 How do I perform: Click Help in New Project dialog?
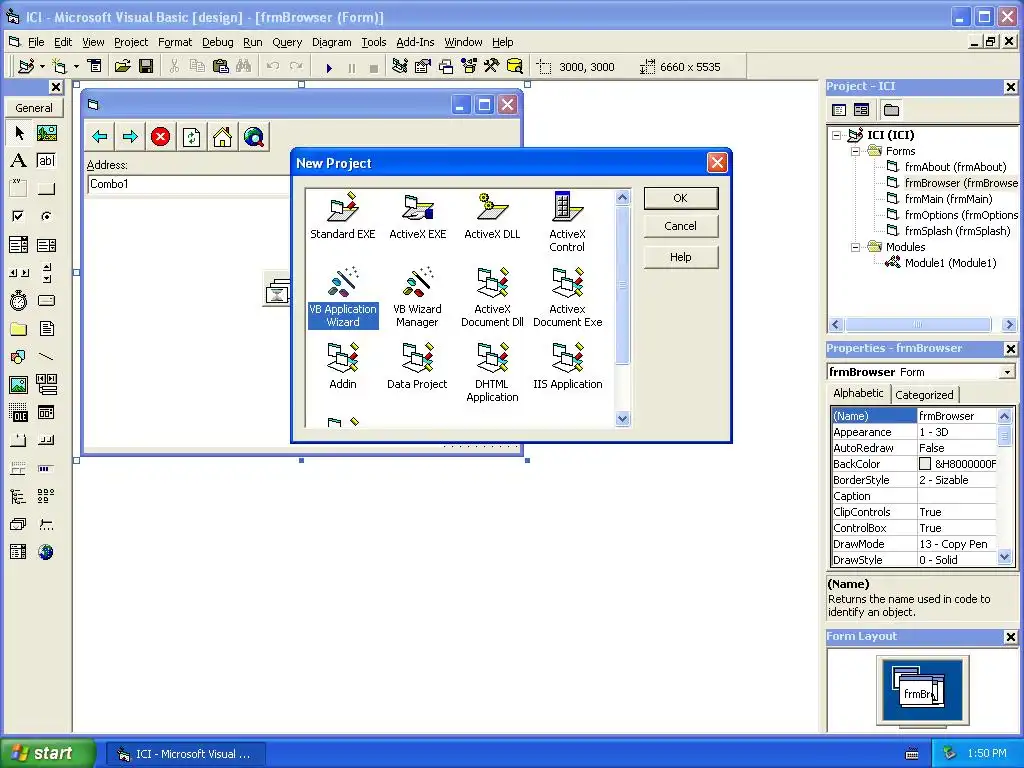click(x=680, y=257)
